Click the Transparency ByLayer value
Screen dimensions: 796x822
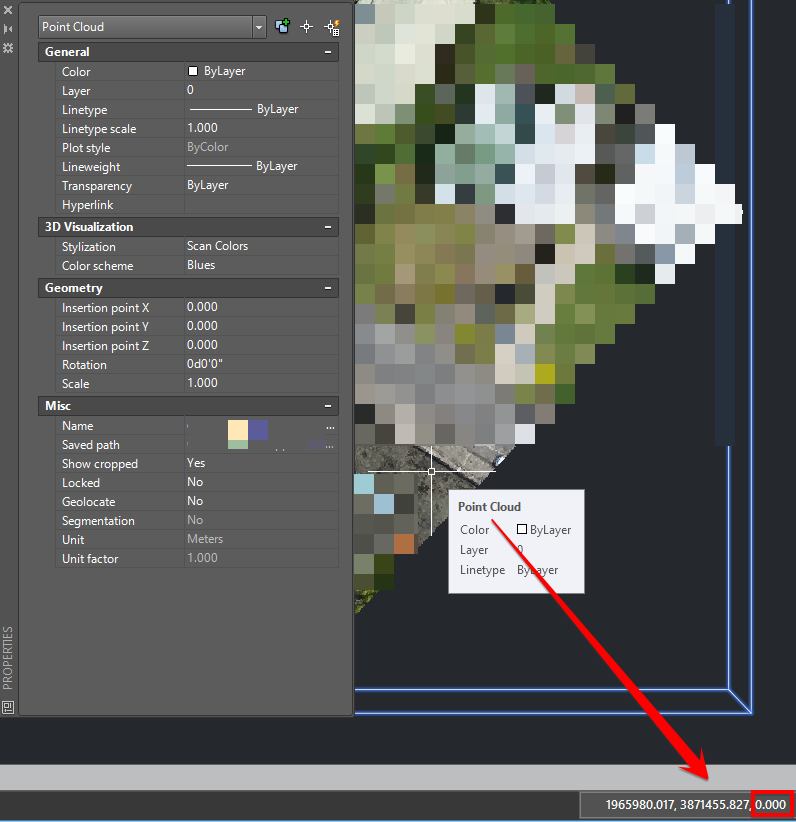[261, 185]
